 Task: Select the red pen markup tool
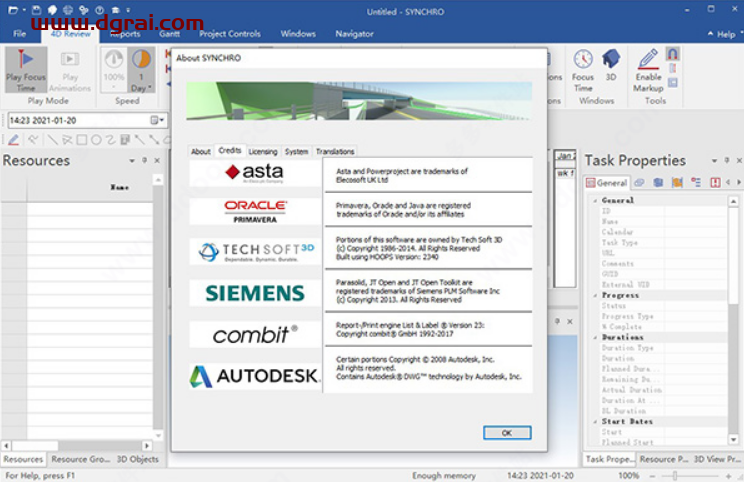point(12,140)
